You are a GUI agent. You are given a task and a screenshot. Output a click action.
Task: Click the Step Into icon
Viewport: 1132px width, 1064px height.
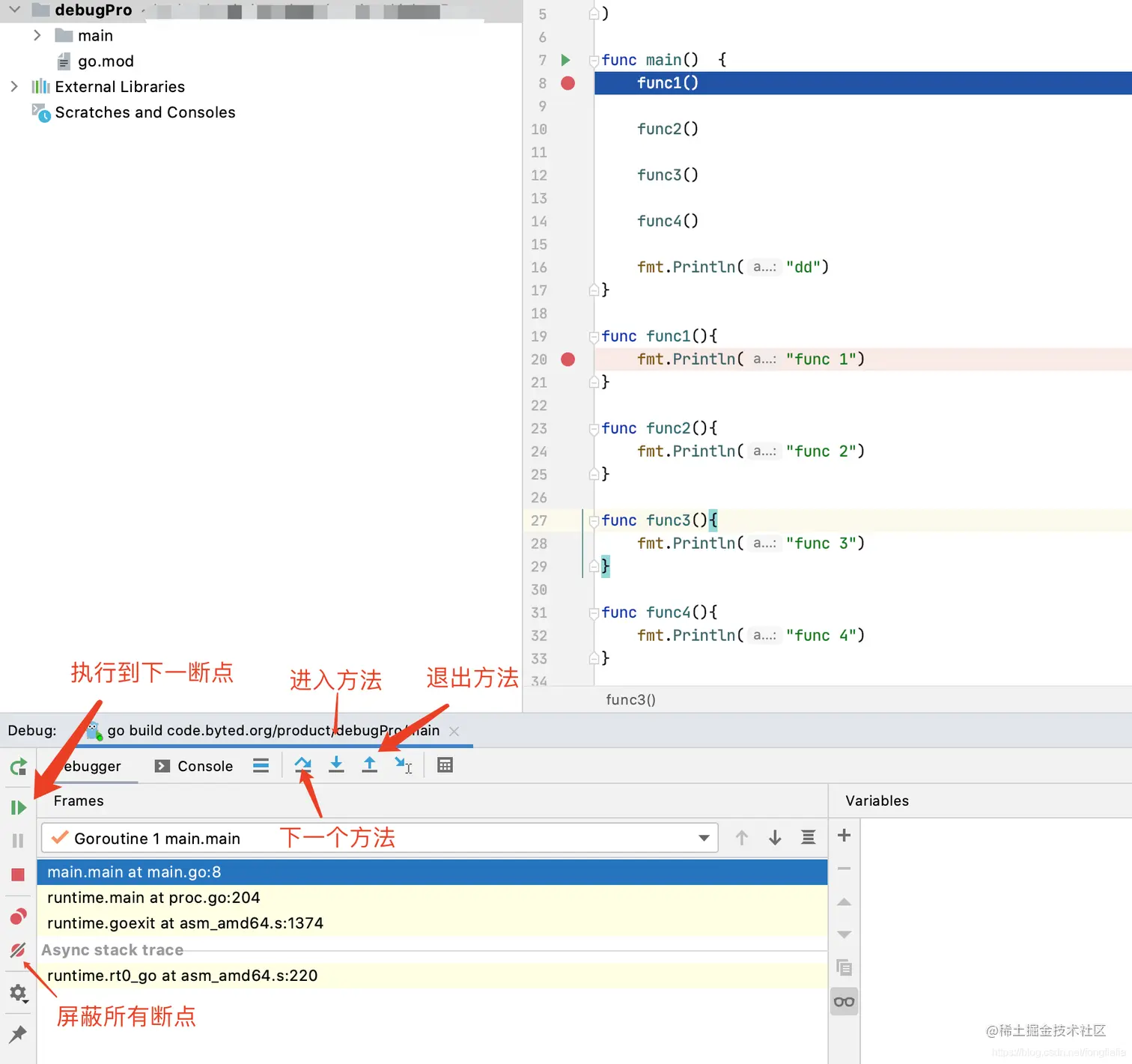(336, 765)
